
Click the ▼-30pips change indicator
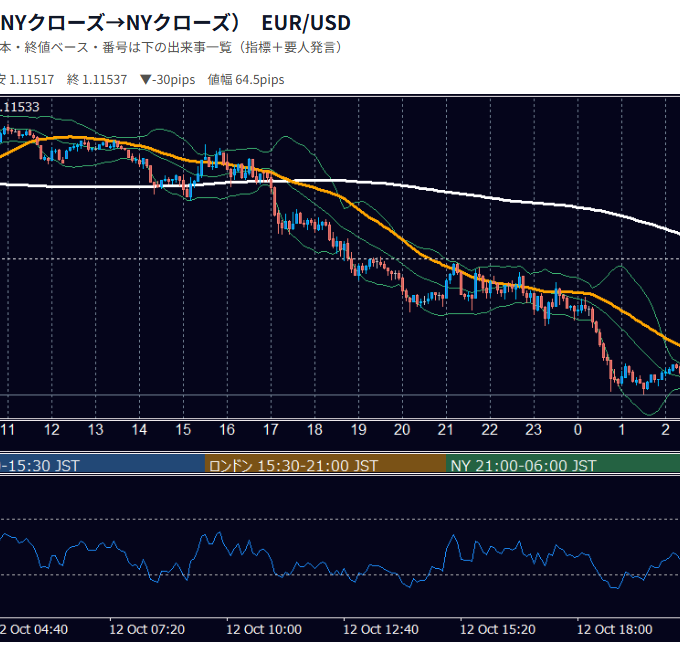(x=167, y=80)
